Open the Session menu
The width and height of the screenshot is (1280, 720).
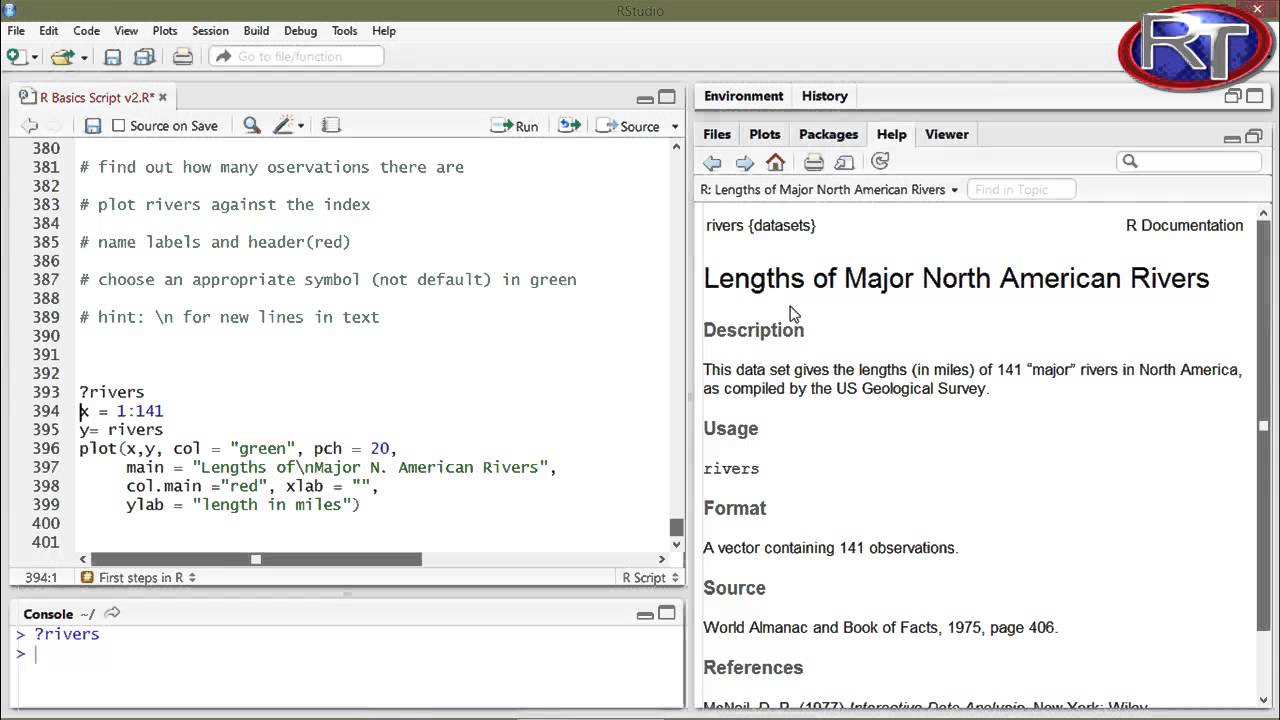click(210, 31)
